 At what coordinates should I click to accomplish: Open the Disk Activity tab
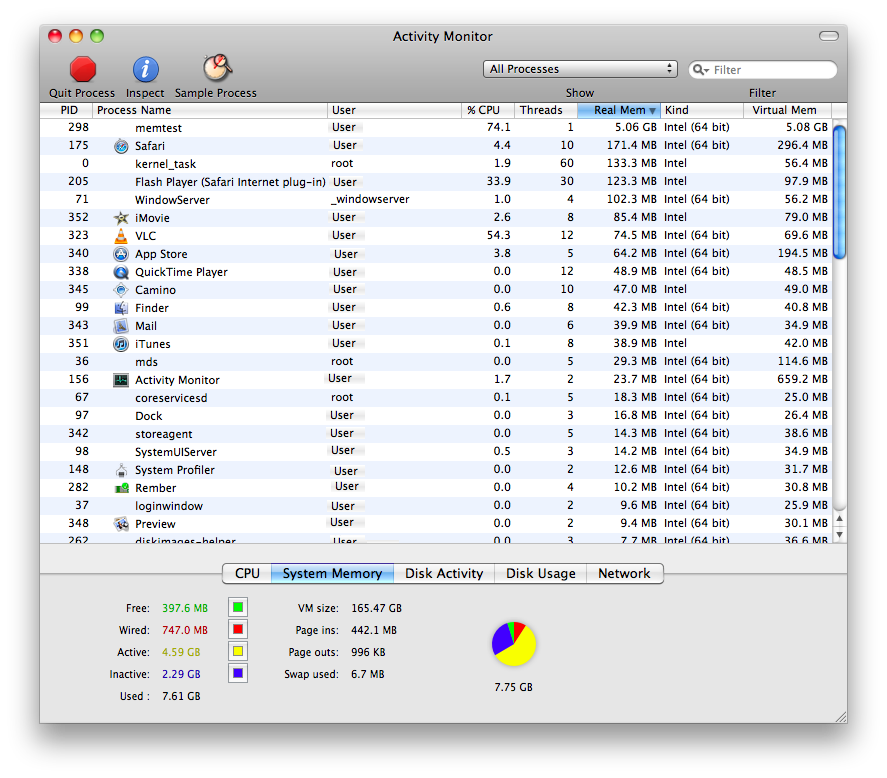(444, 573)
